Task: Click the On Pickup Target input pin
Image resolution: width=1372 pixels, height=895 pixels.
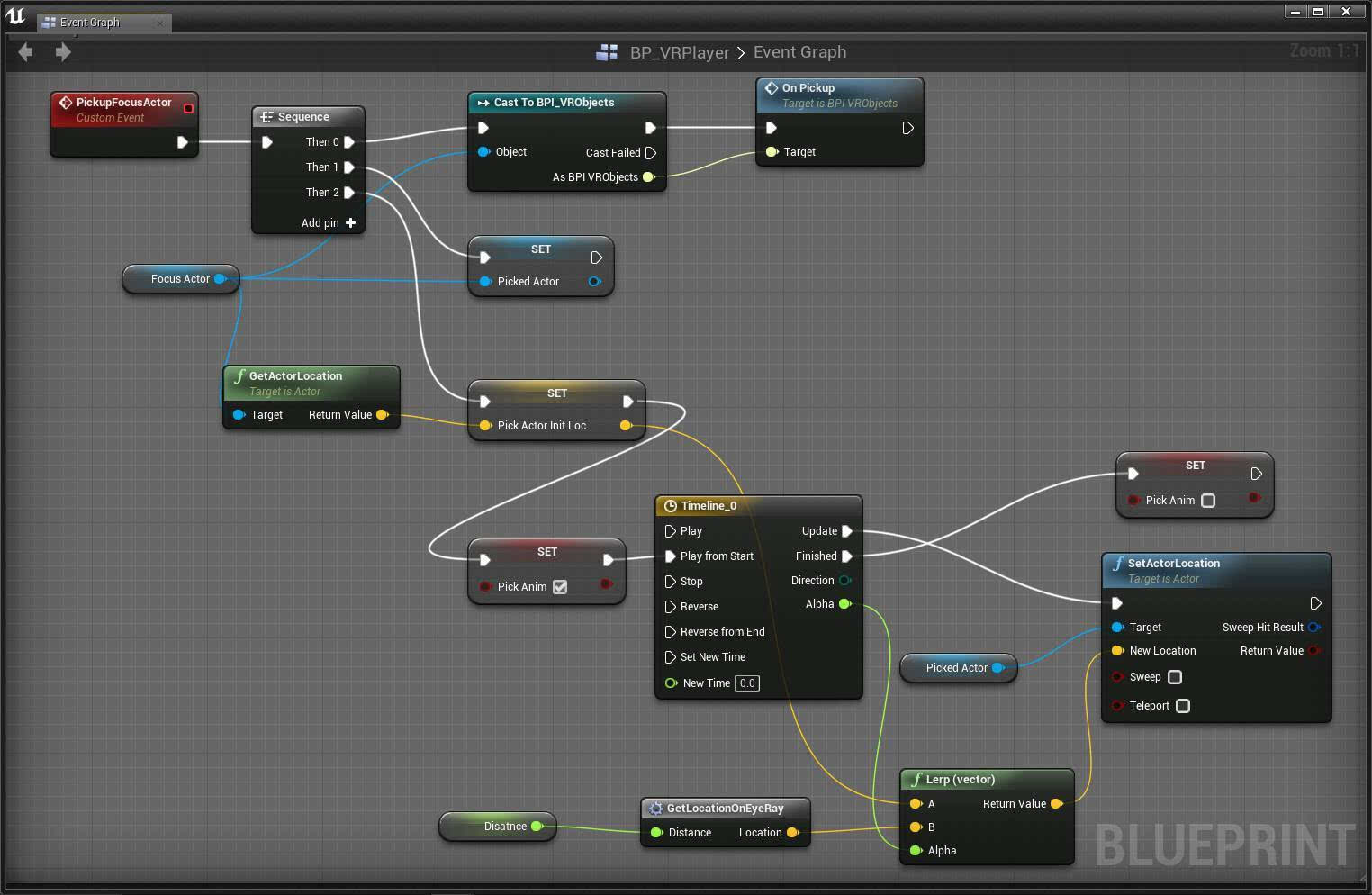Action: pyautogui.click(x=772, y=152)
